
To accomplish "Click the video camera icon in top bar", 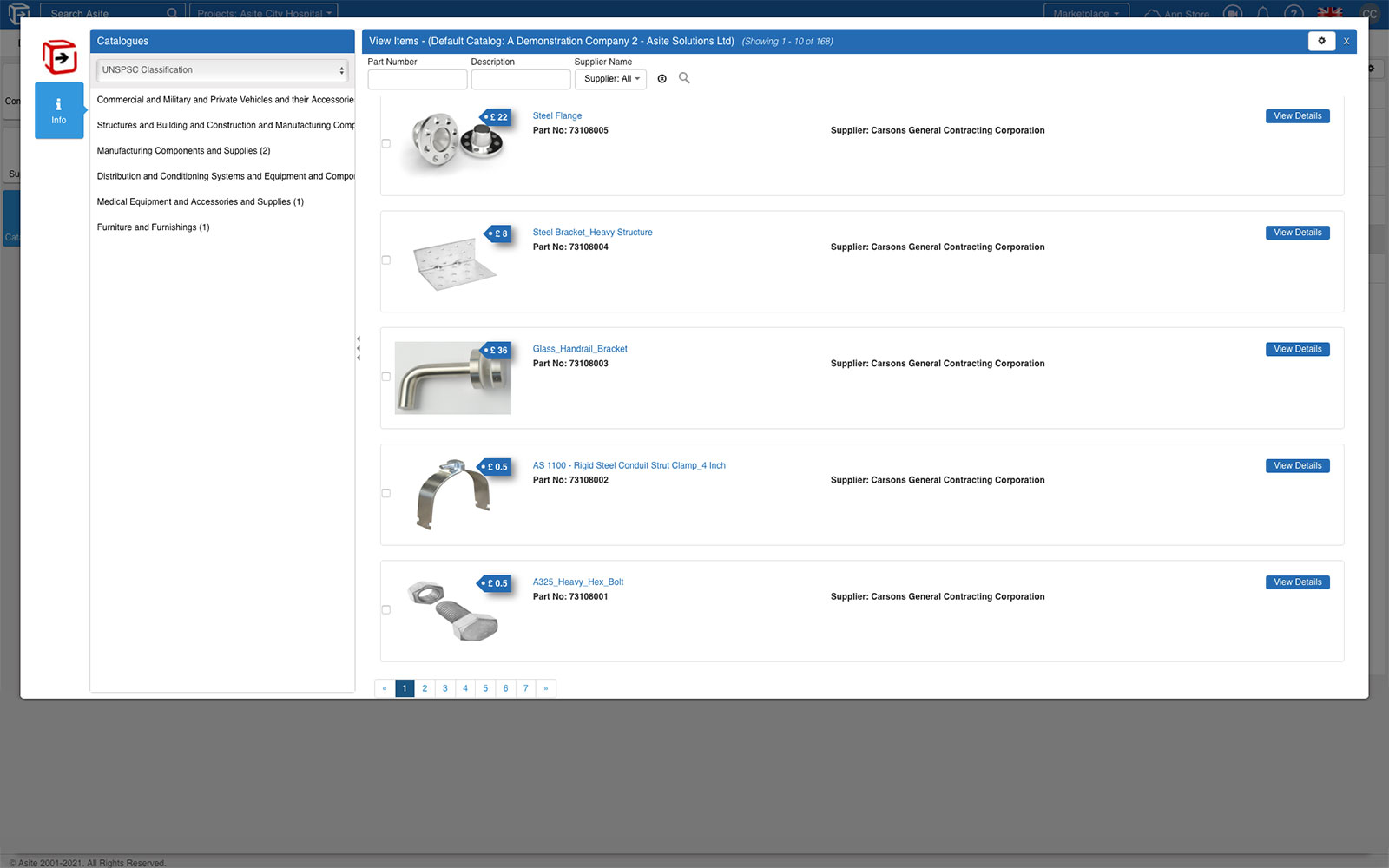I will 1233,13.
